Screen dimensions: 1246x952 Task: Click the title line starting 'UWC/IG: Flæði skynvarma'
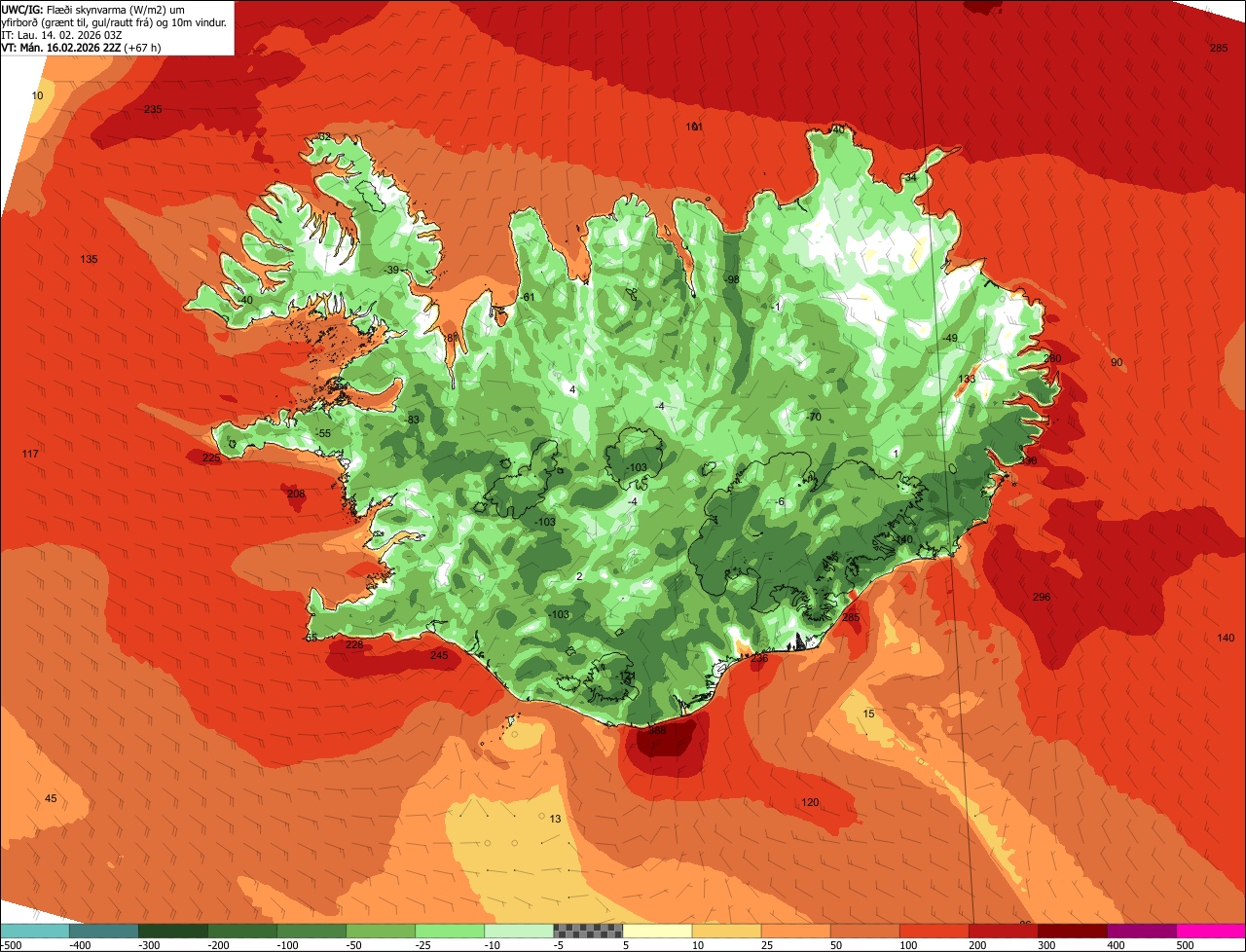coord(93,9)
